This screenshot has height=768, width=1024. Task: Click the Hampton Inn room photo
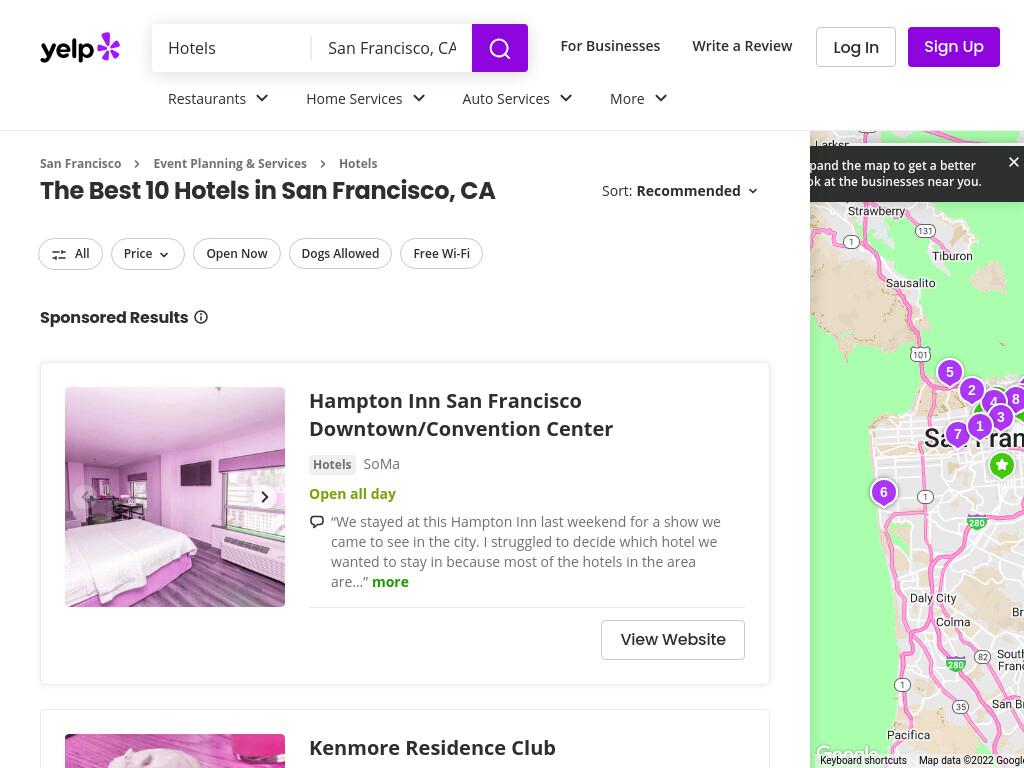(175, 497)
